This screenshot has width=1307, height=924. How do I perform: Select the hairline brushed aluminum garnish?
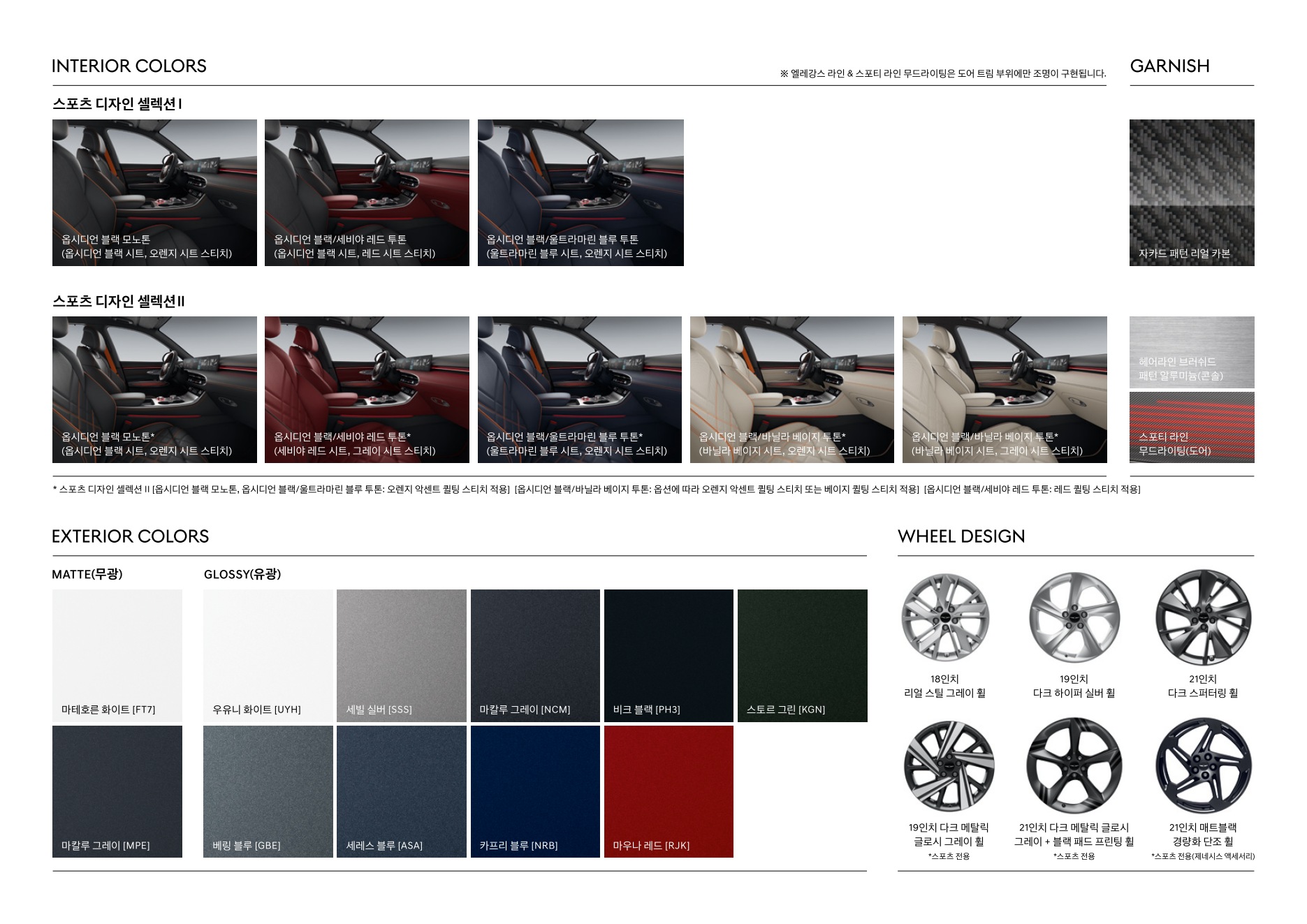1191,352
